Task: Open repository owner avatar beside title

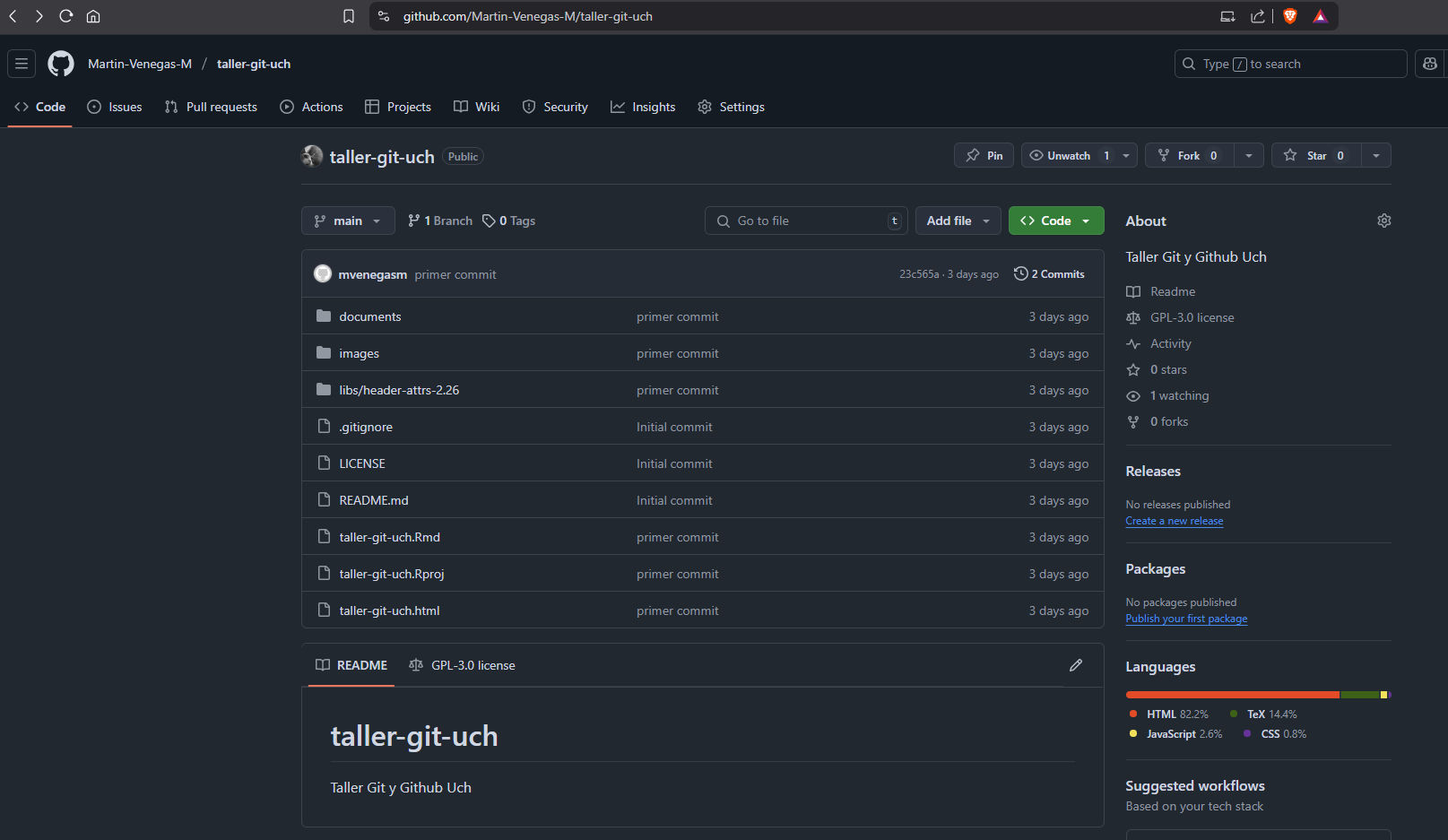Action: click(312, 156)
